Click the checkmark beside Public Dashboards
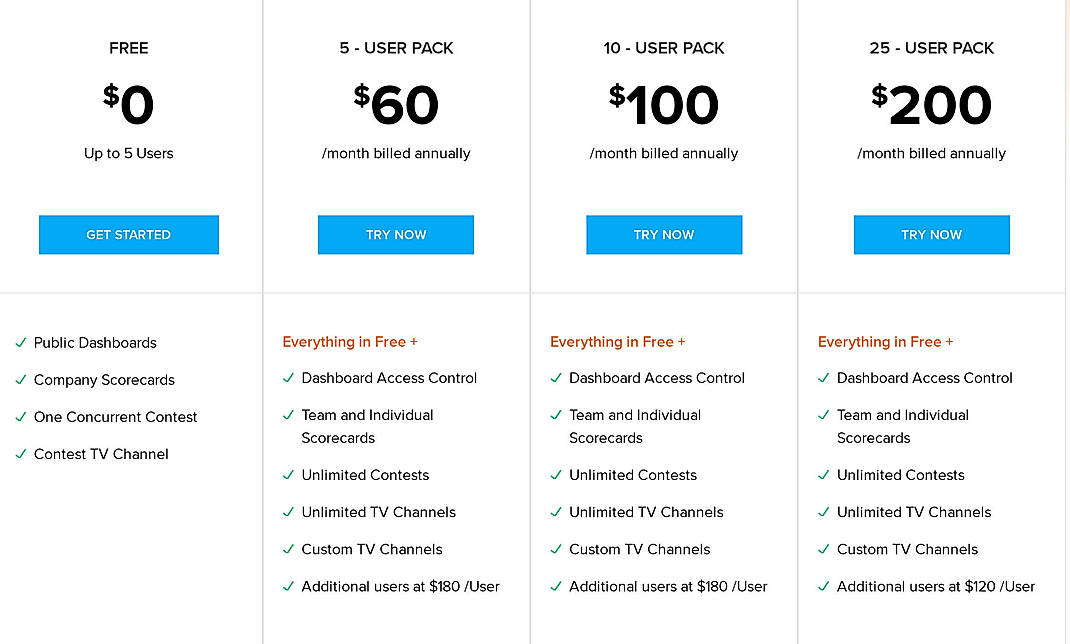 pyautogui.click(x=20, y=343)
